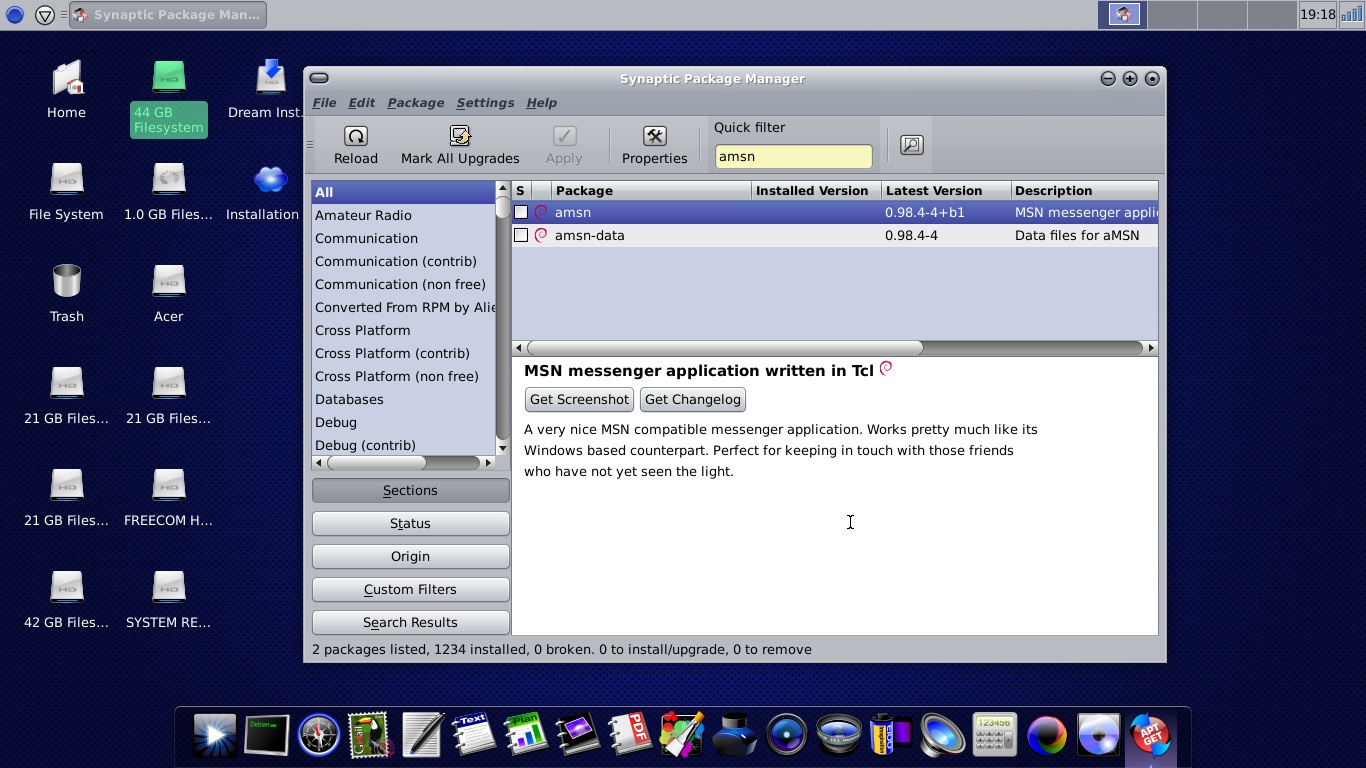This screenshot has width=1366, height=768.
Task: Show Search Results view
Action: pos(410,622)
